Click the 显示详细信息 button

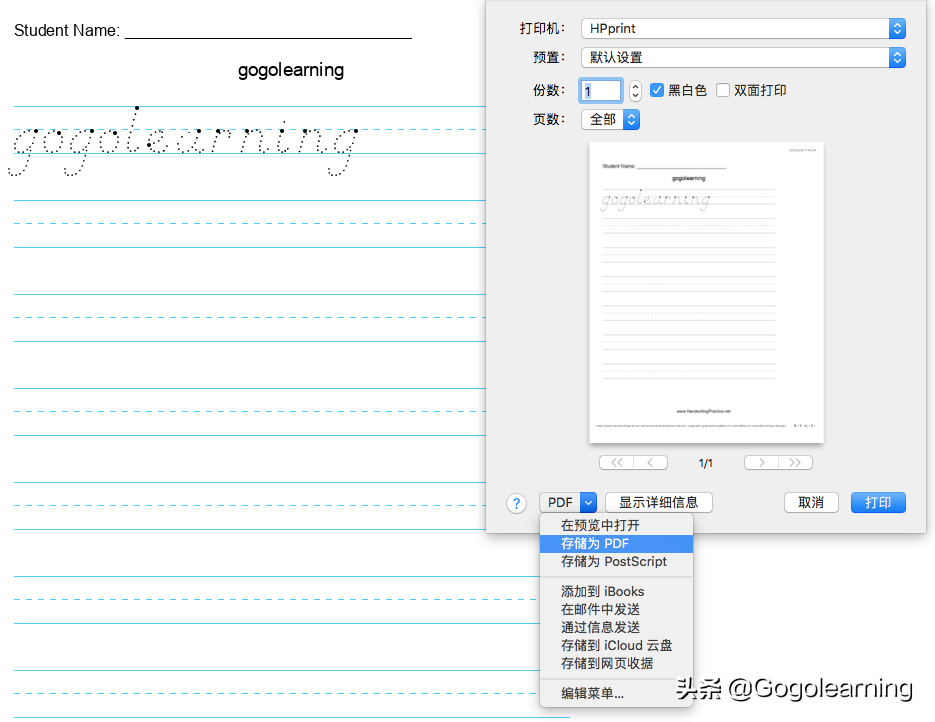[x=658, y=503]
